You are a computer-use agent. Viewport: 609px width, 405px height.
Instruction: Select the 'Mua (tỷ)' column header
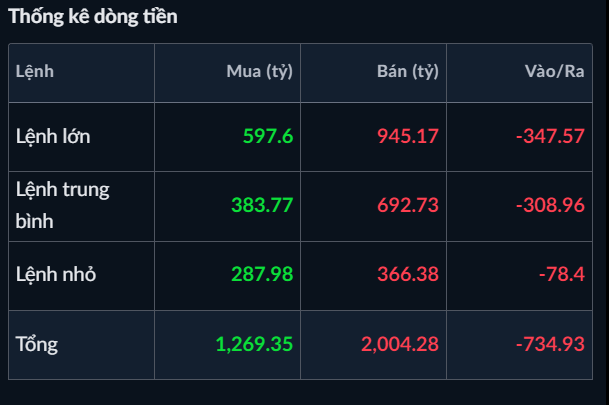(x=260, y=71)
